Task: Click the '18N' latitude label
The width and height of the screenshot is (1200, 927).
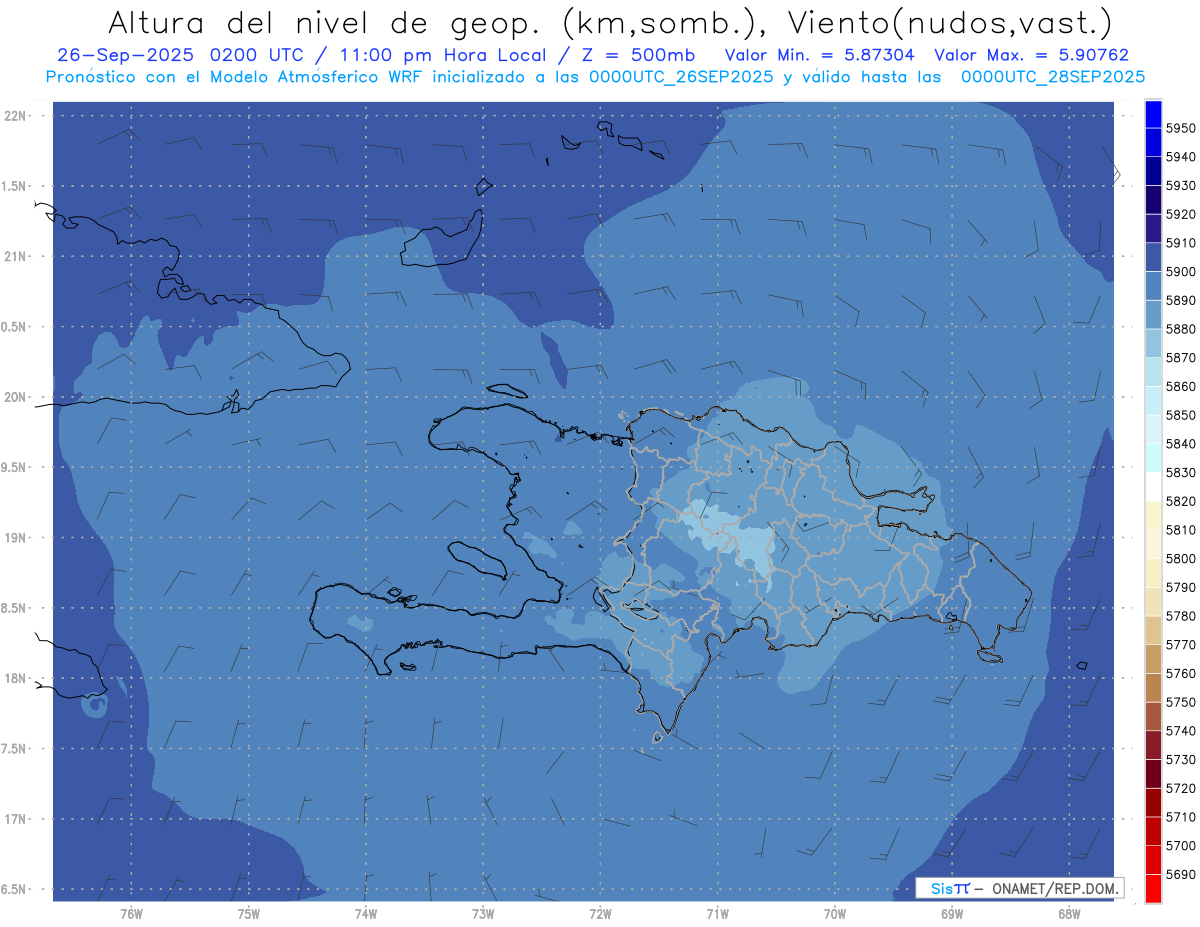Action: click(x=16, y=678)
